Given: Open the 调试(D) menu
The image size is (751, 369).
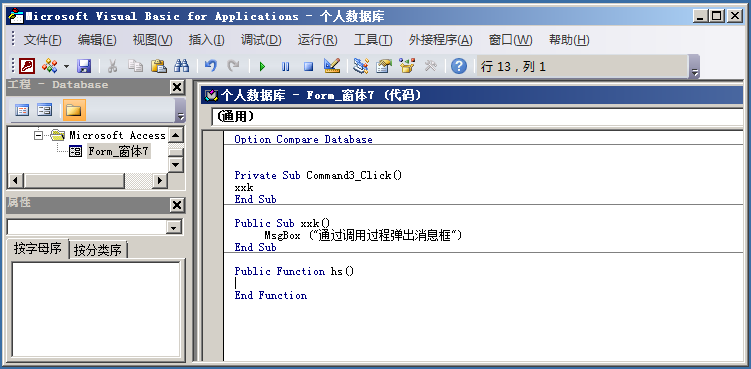Looking at the screenshot, I should pos(261,40).
